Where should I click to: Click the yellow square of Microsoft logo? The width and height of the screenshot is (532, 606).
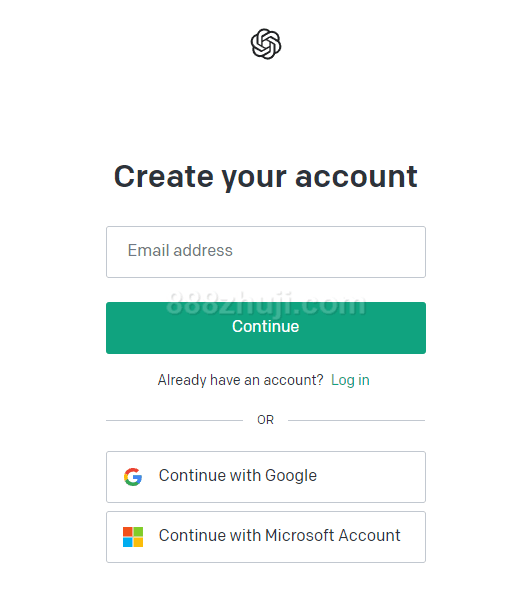pyautogui.click(x=138, y=542)
